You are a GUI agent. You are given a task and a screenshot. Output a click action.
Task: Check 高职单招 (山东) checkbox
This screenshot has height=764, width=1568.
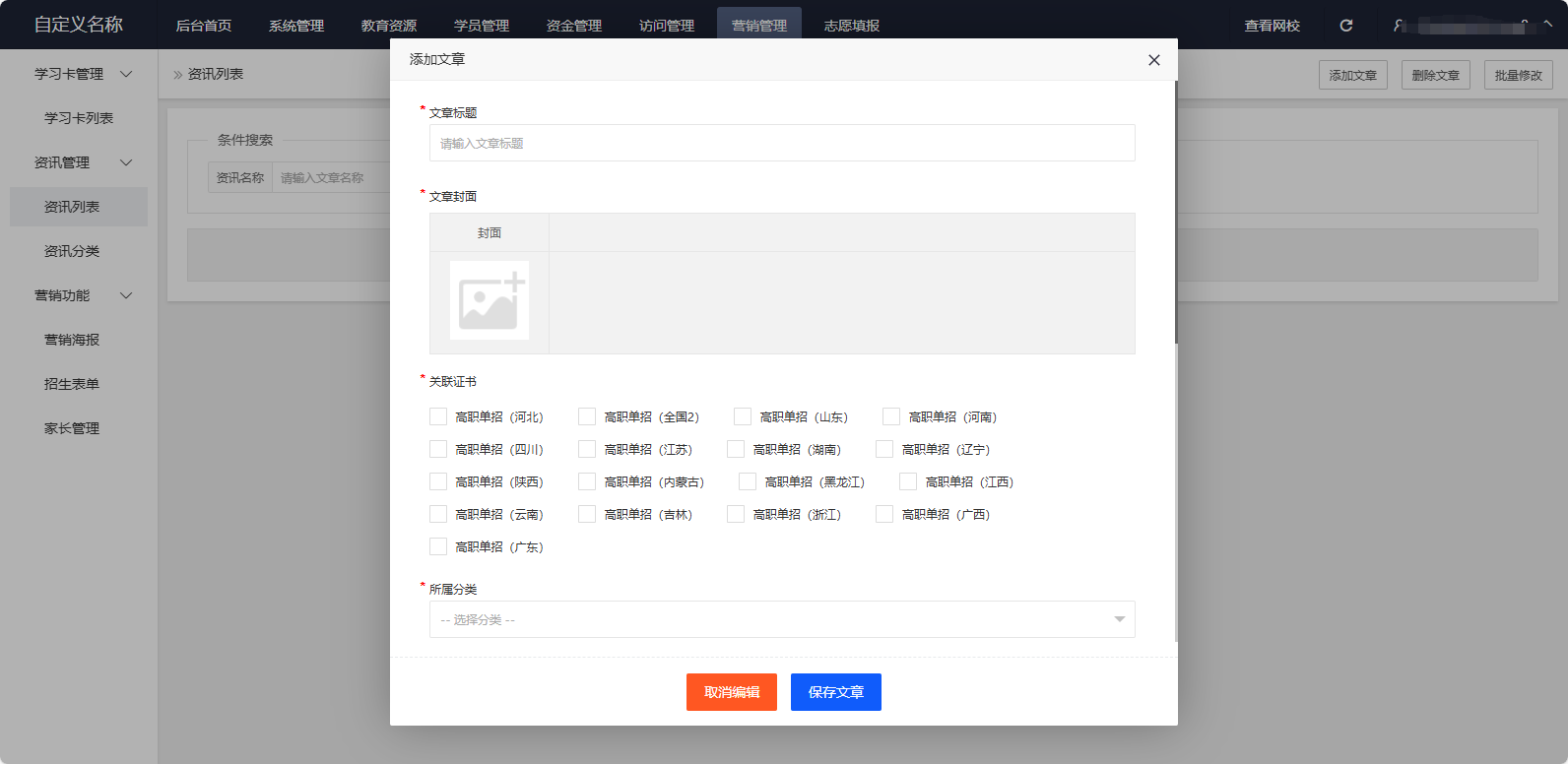[743, 416]
